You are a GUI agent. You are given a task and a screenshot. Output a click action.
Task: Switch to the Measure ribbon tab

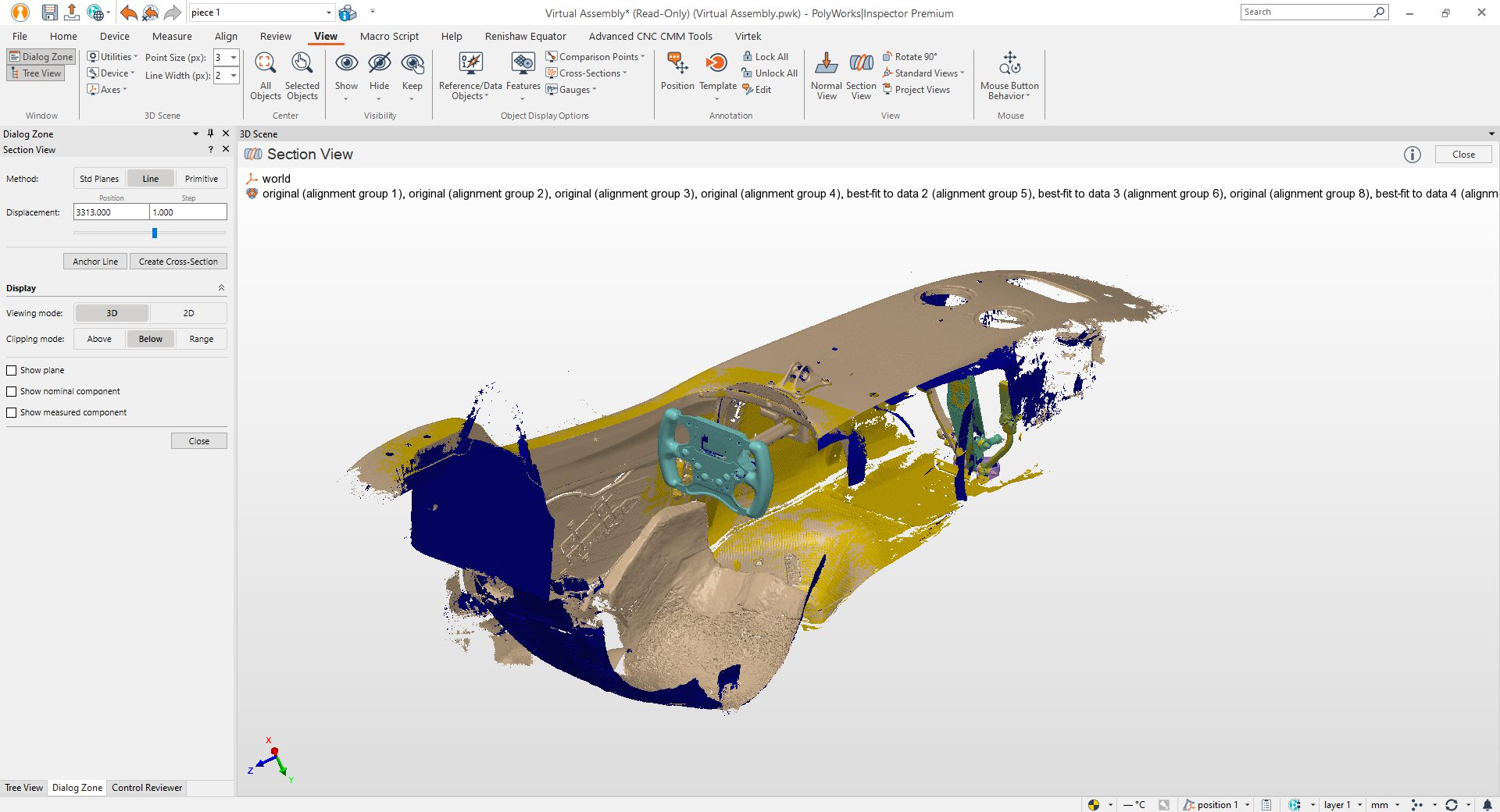[171, 36]
